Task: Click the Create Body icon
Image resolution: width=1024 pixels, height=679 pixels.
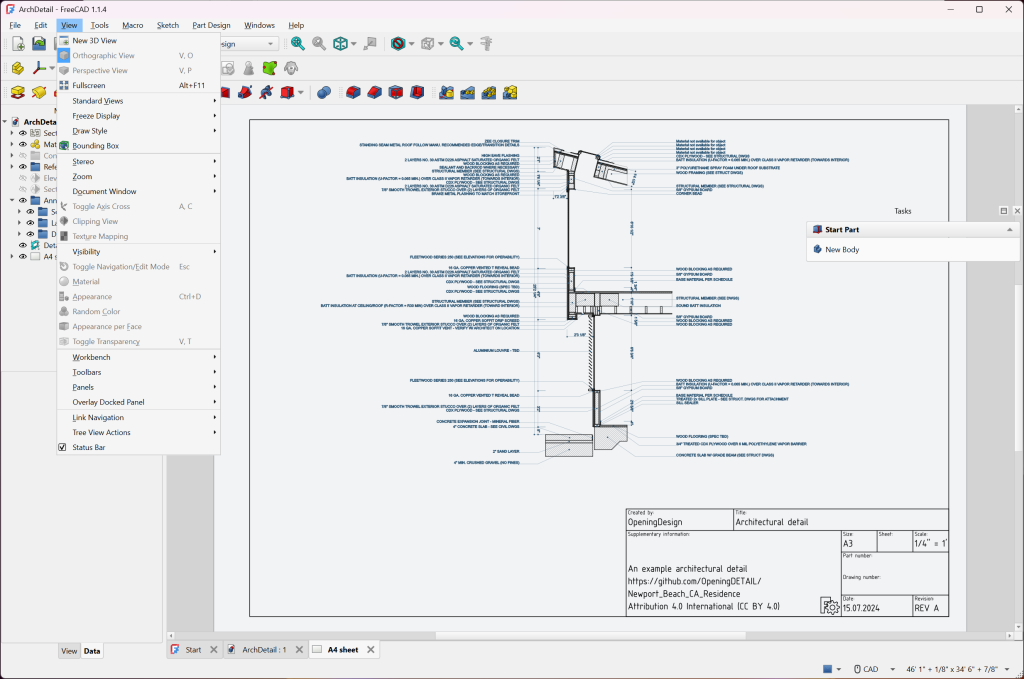Action: coord(18,68)
